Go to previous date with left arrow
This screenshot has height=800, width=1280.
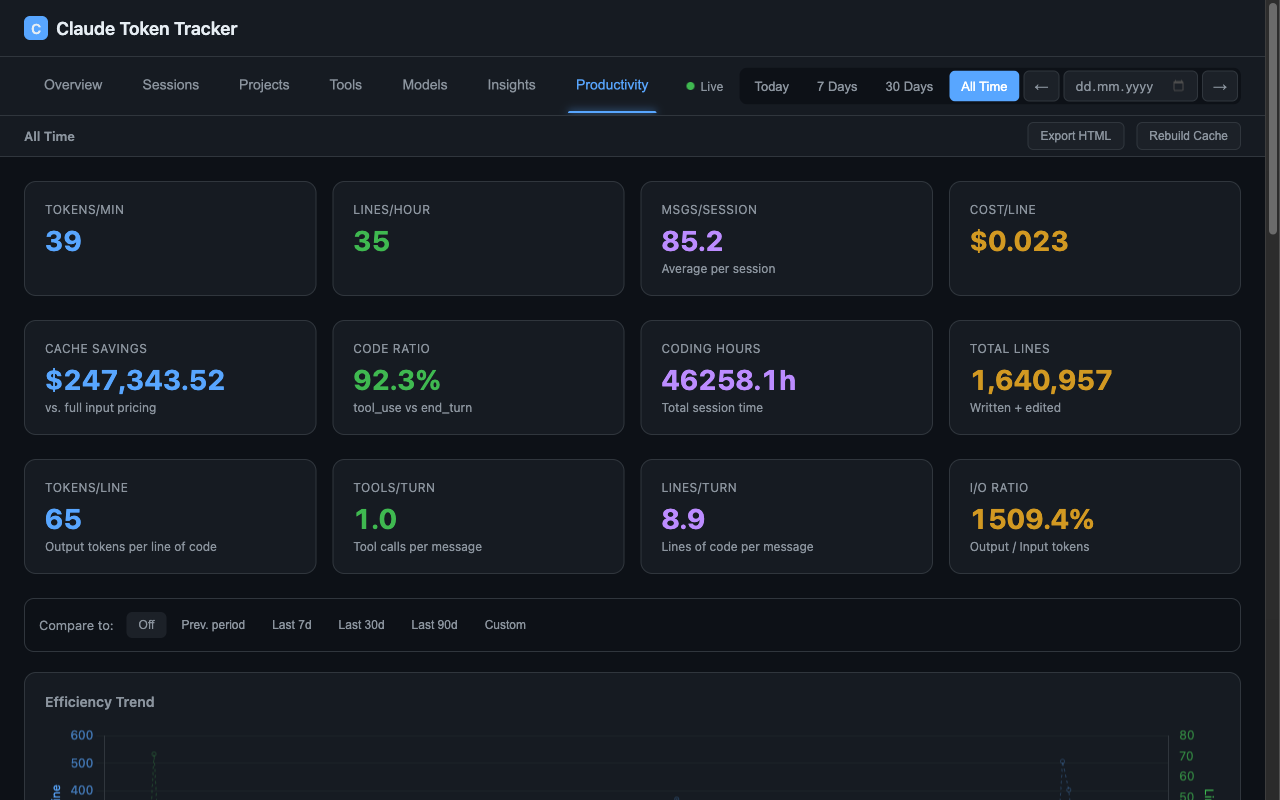[1041, 86]
